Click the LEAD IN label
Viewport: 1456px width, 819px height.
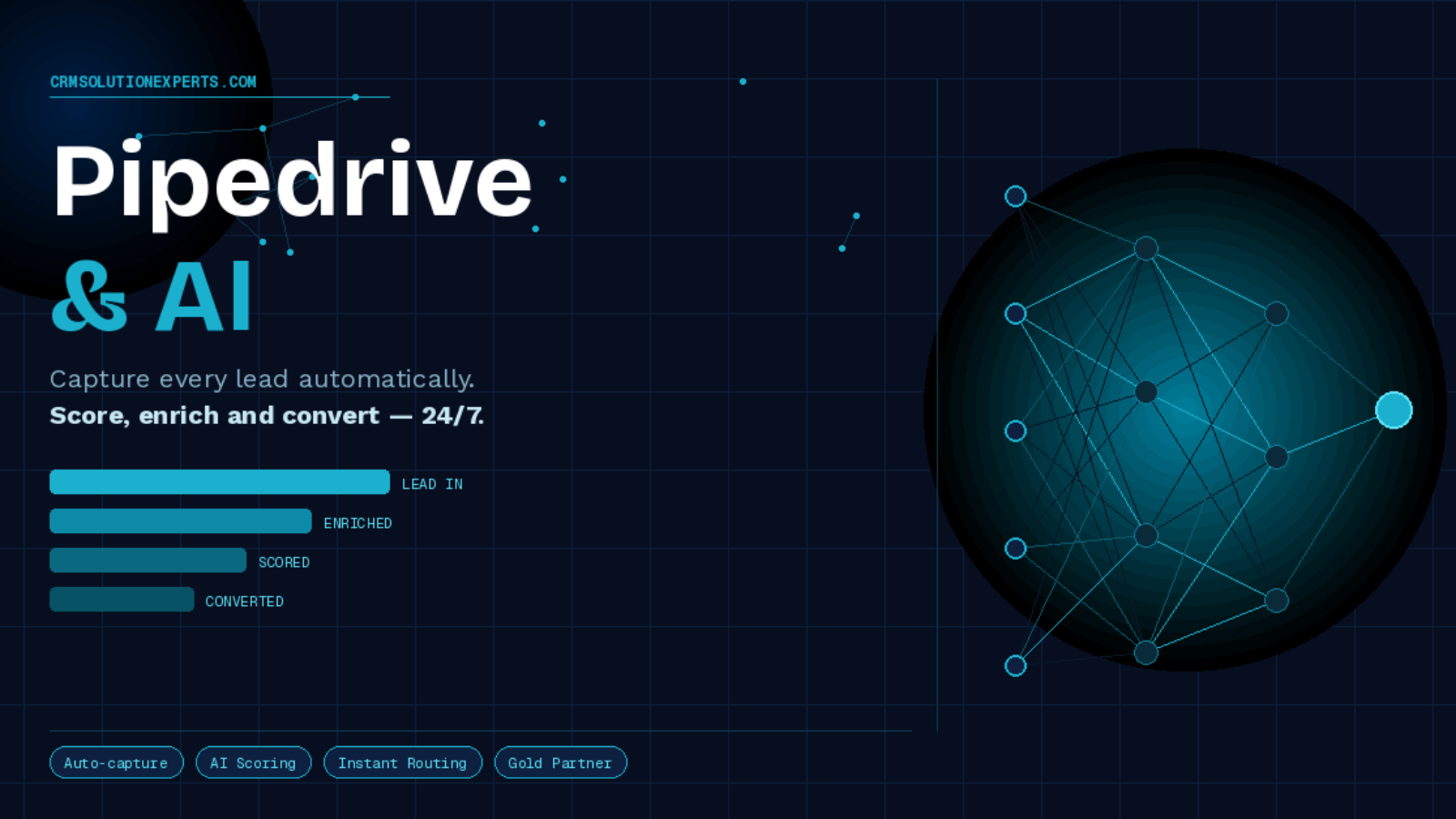coord(432,484)
